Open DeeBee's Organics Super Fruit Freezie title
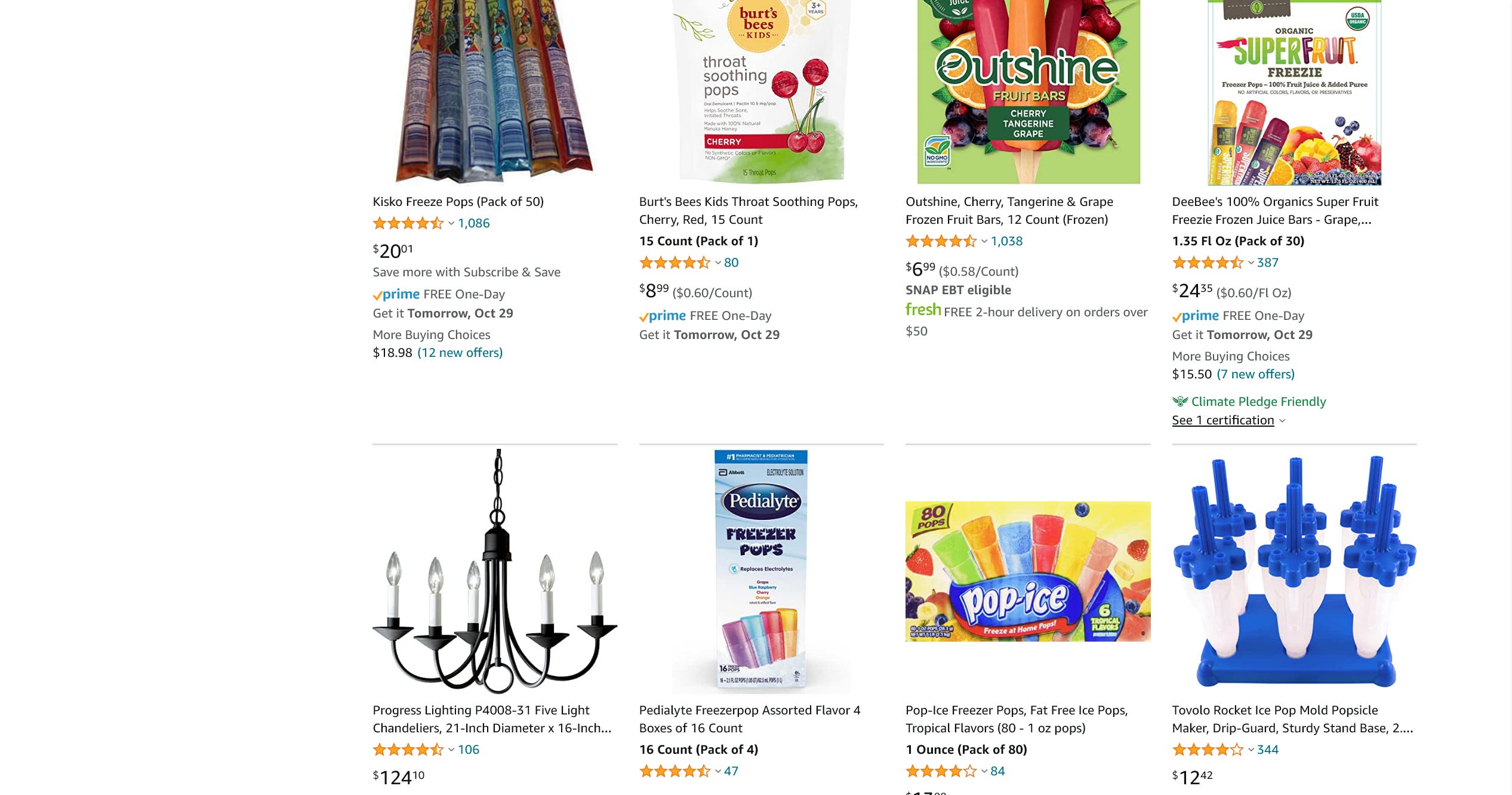 (1275, 211)
